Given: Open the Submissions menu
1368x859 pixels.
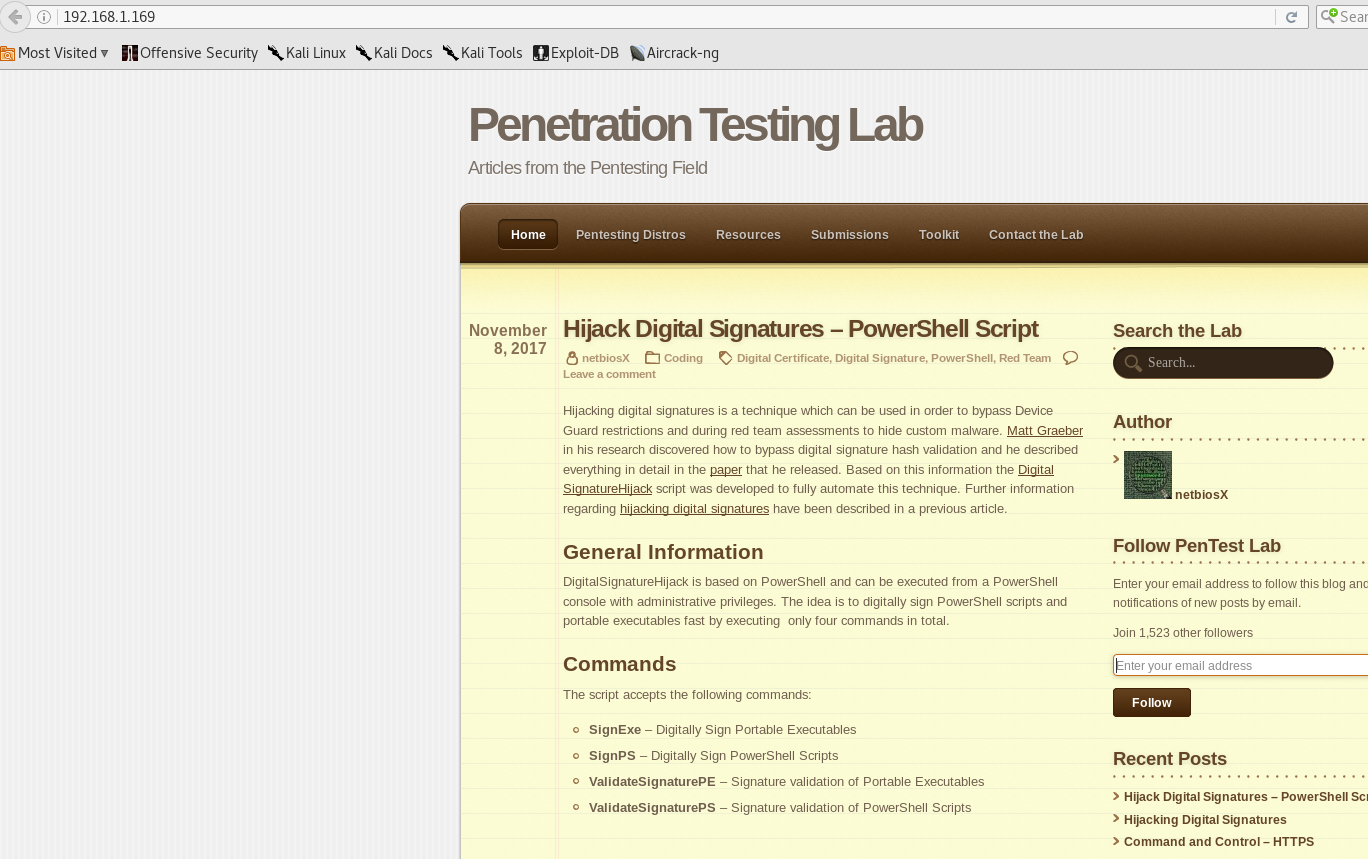Looking at the screenshot, I should coord(850,235).
